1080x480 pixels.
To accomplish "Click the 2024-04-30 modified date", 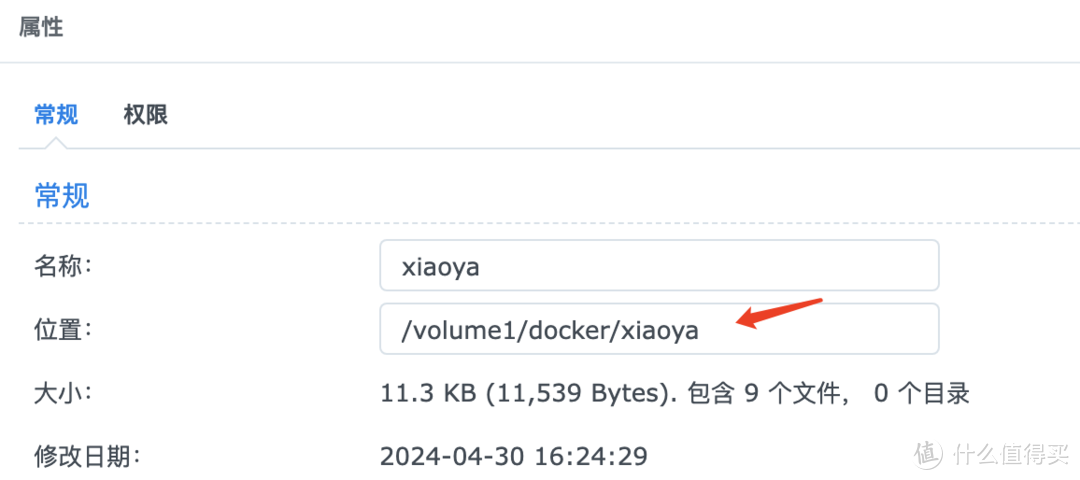I will [x=450, y=457].
